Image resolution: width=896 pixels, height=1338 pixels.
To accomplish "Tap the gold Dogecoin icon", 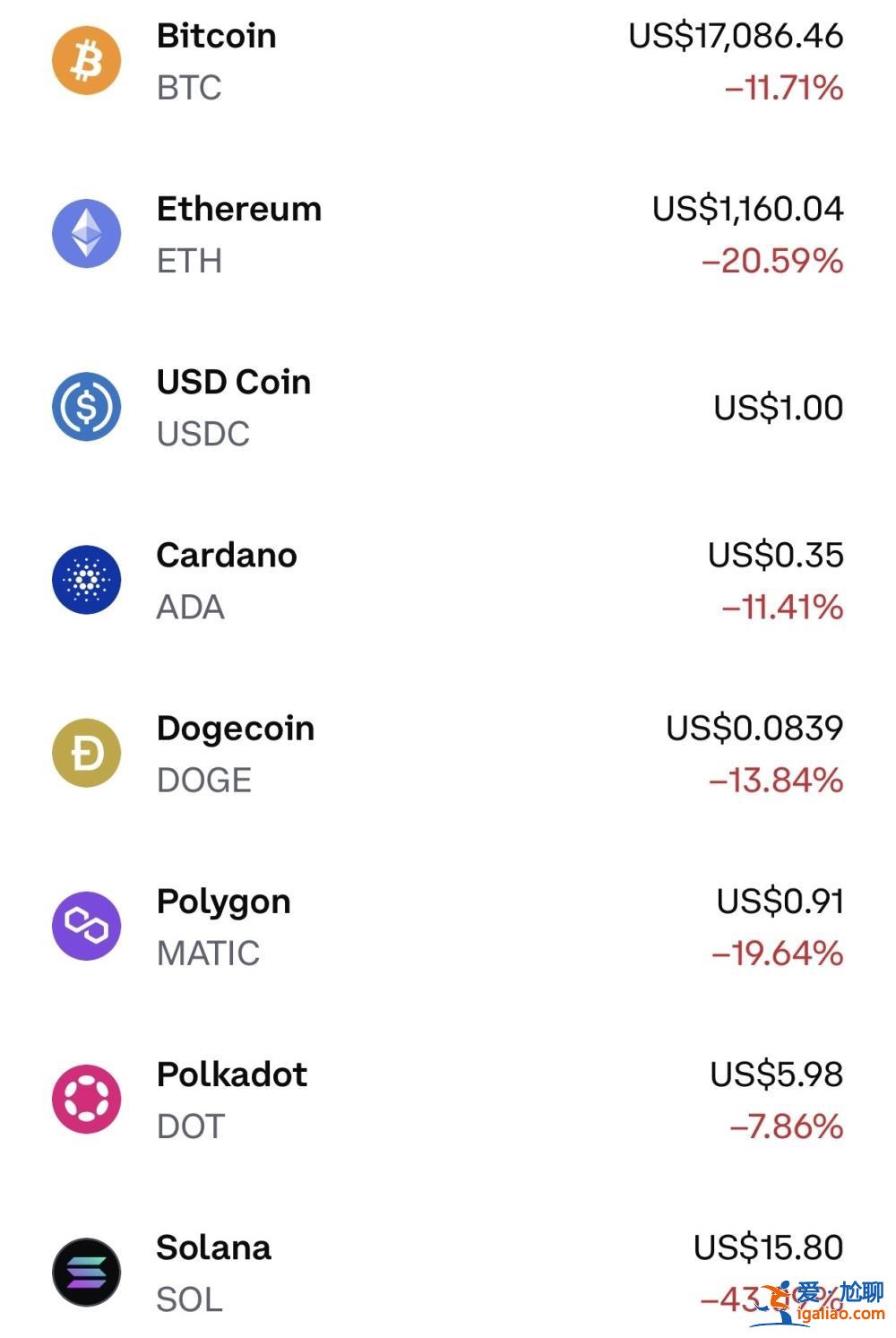I will pyautogui.click(x=86, y=753).
